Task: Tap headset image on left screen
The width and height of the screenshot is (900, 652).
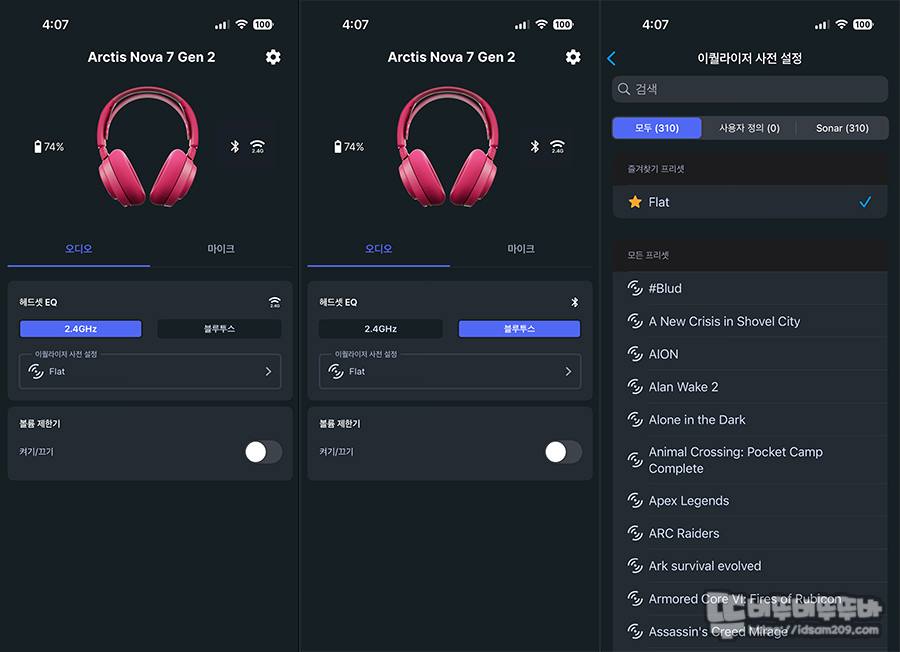Action: [148, 146]
